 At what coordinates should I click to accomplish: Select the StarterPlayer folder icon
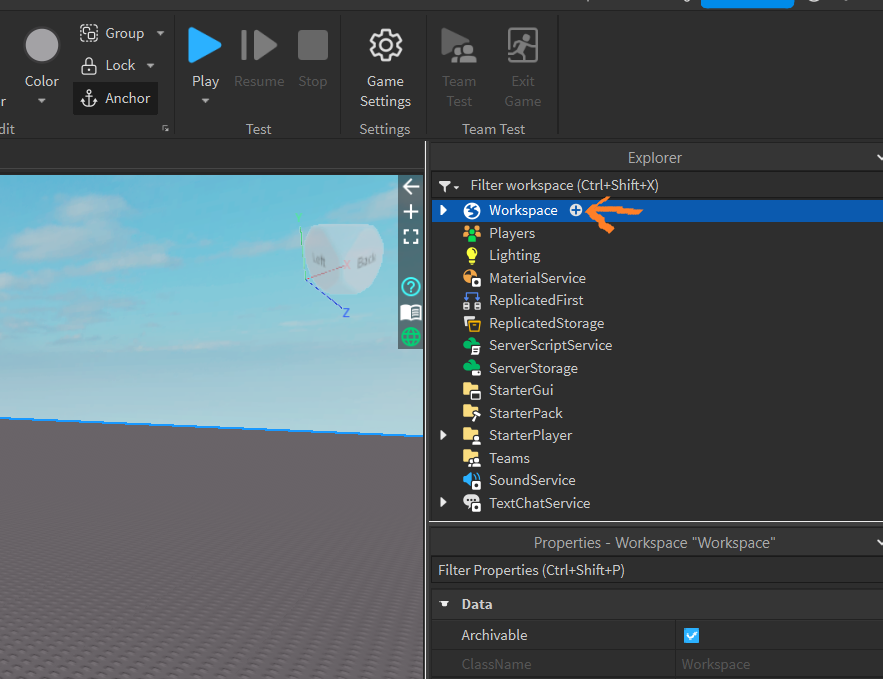coord(472,436)
